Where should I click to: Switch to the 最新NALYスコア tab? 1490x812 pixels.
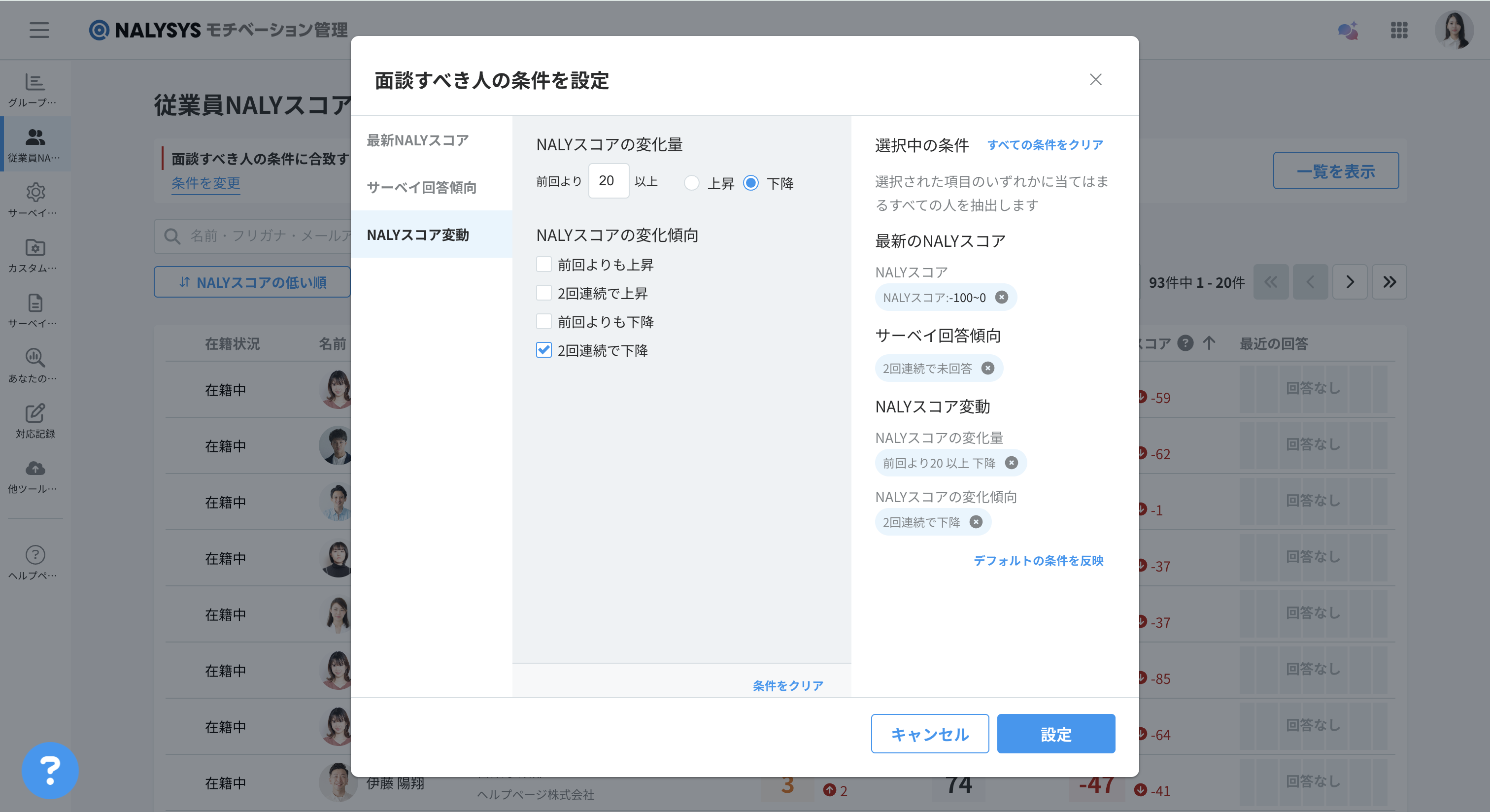click(432, 140)
